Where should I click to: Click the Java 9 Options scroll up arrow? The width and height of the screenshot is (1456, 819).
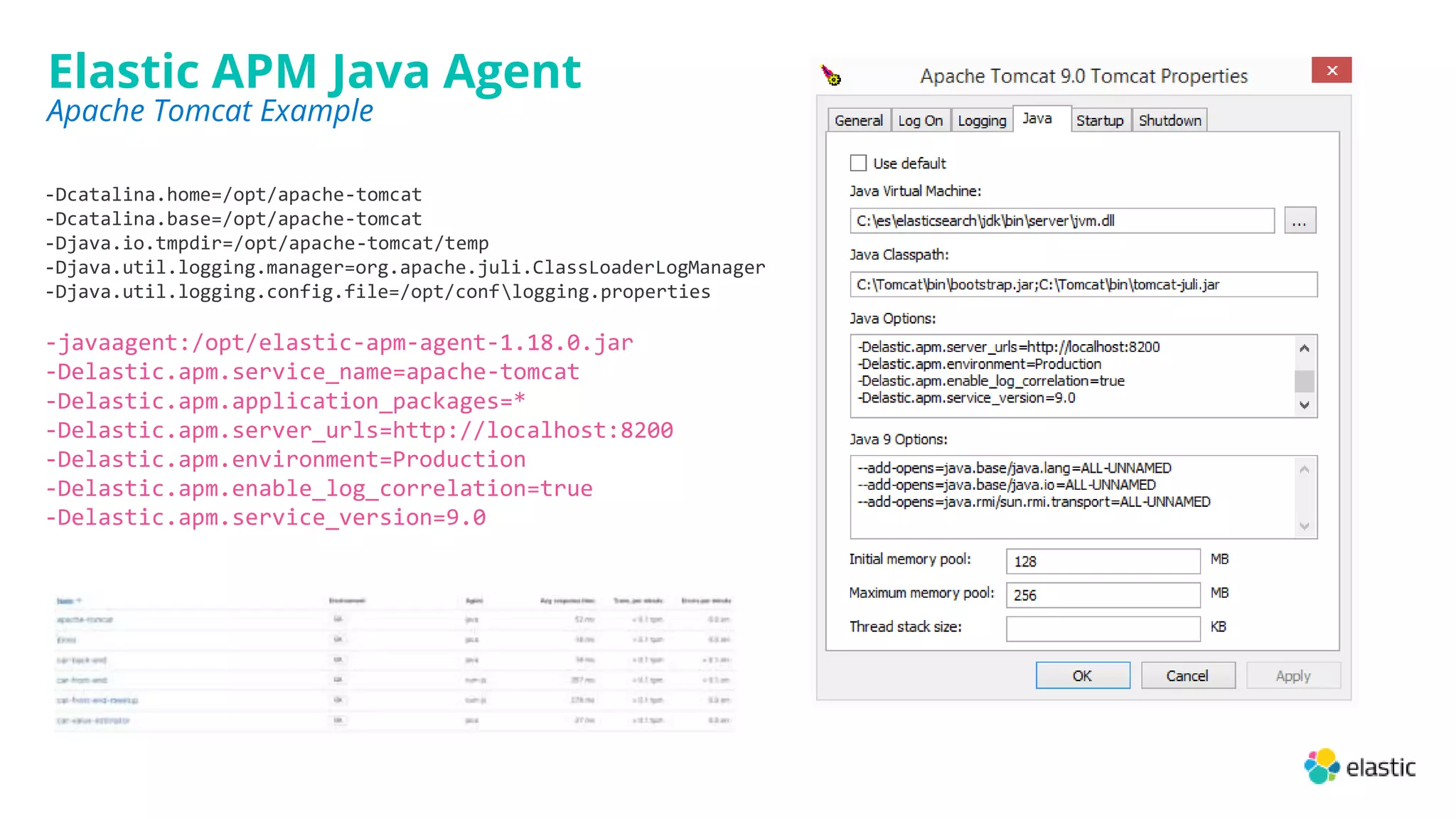click(1304, 469)
